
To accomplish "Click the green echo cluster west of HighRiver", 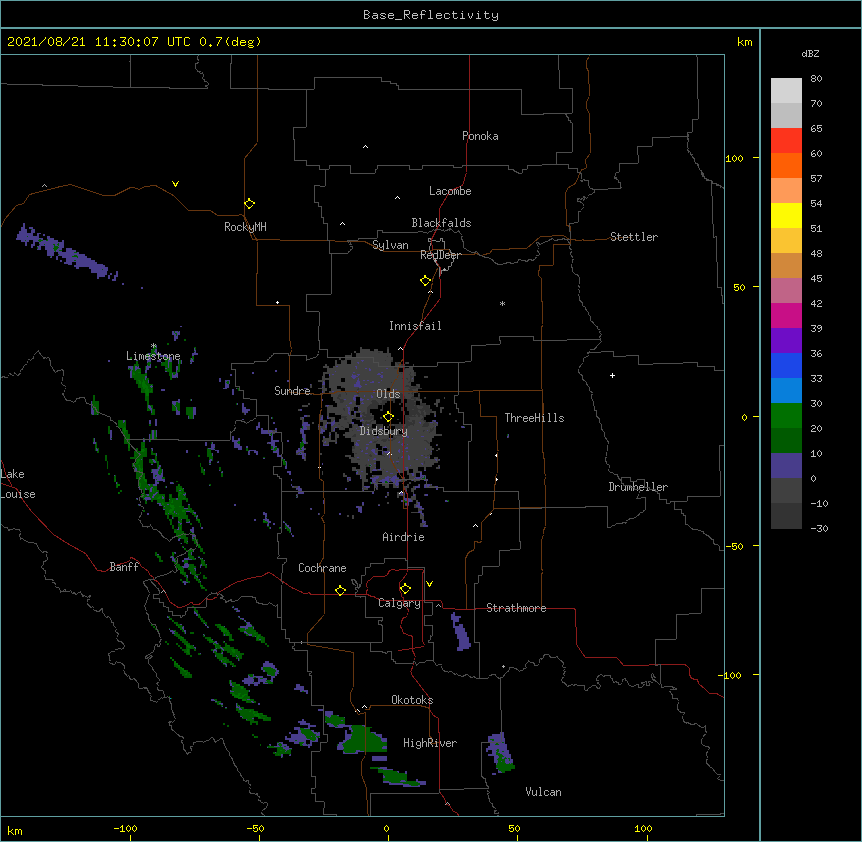I will [x=363, y=739].
